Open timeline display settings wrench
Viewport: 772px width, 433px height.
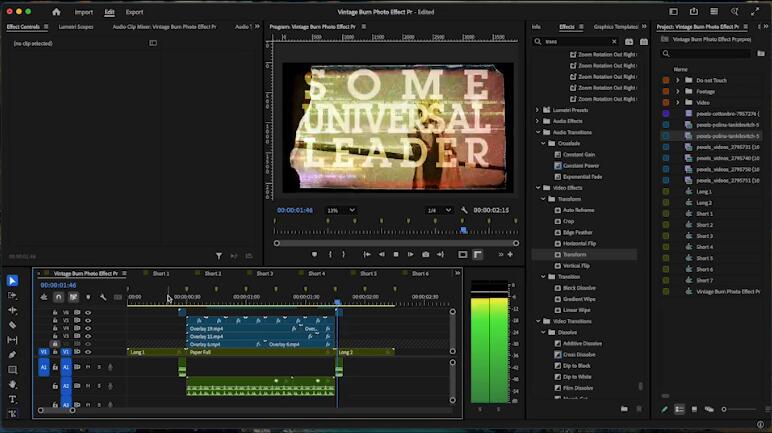tap(103, 297)
